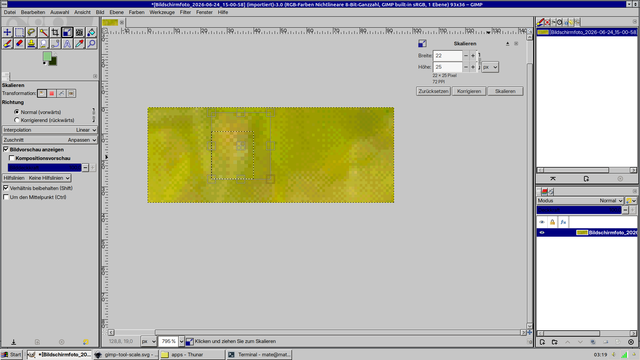Open Datei menu
Image resolution: width=640 pixels, height=360 pixels.
click(10, 12)
